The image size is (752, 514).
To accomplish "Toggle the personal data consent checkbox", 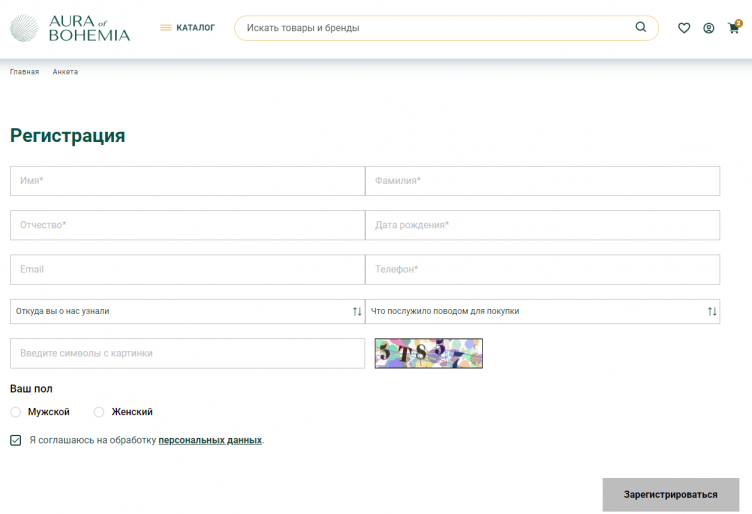I will [16, 440].
